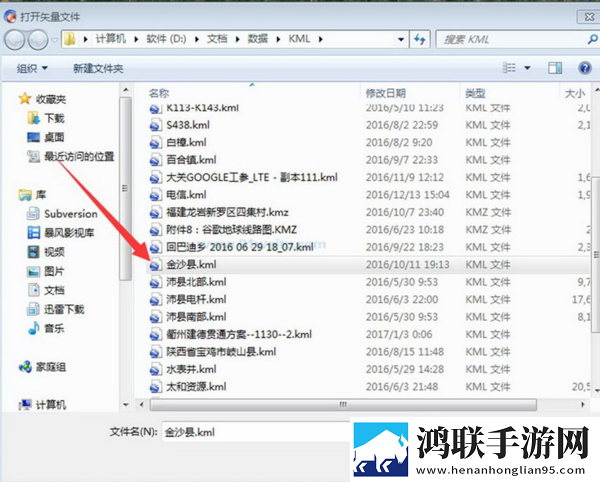This screenshot has height=482, width=600.
Task: Select 大关GOOGLE工参_LTE - 副本111.kml
Action: (252, 177)
